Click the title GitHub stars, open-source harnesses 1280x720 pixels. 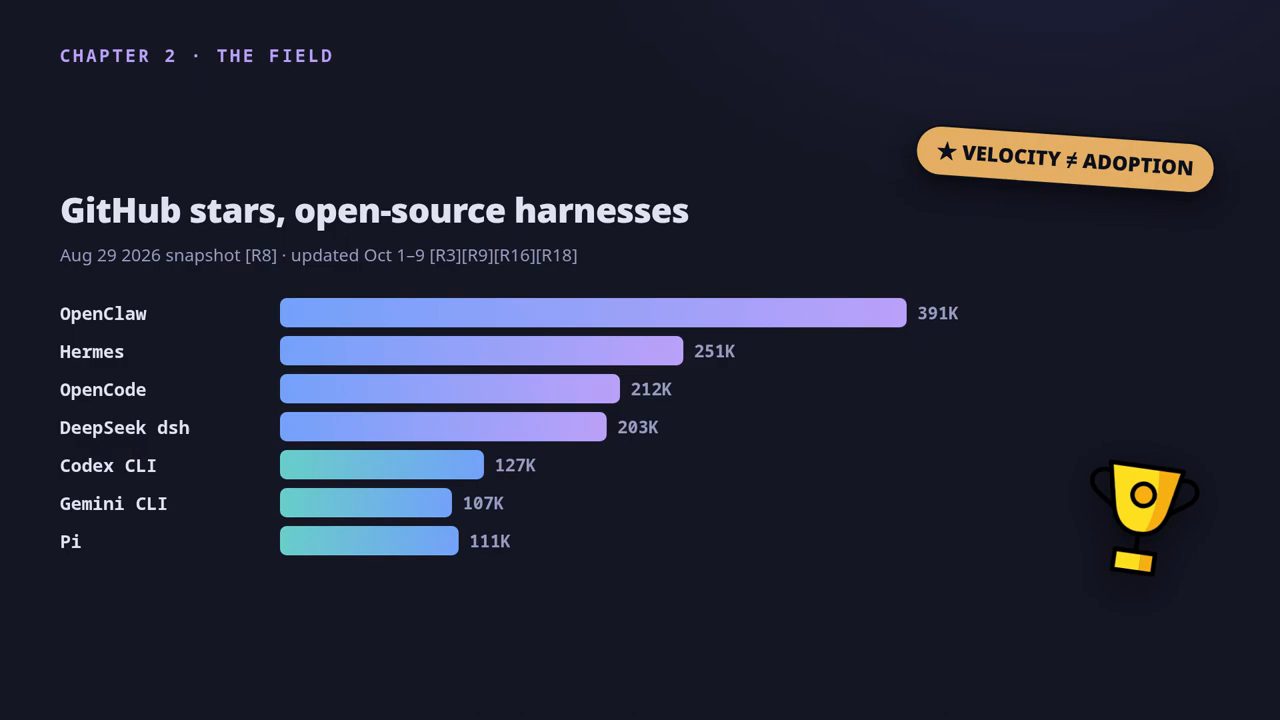pos(374,211)
